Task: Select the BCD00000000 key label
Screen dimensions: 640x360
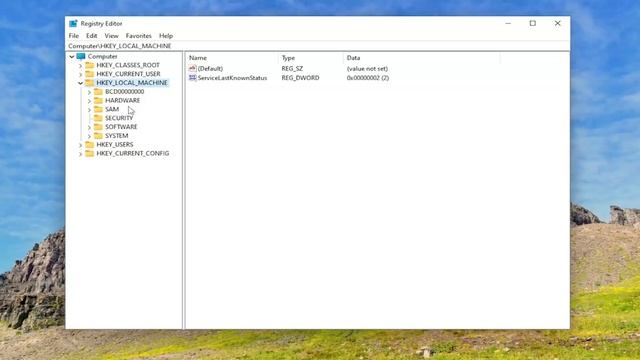Action: pos(124,92)
